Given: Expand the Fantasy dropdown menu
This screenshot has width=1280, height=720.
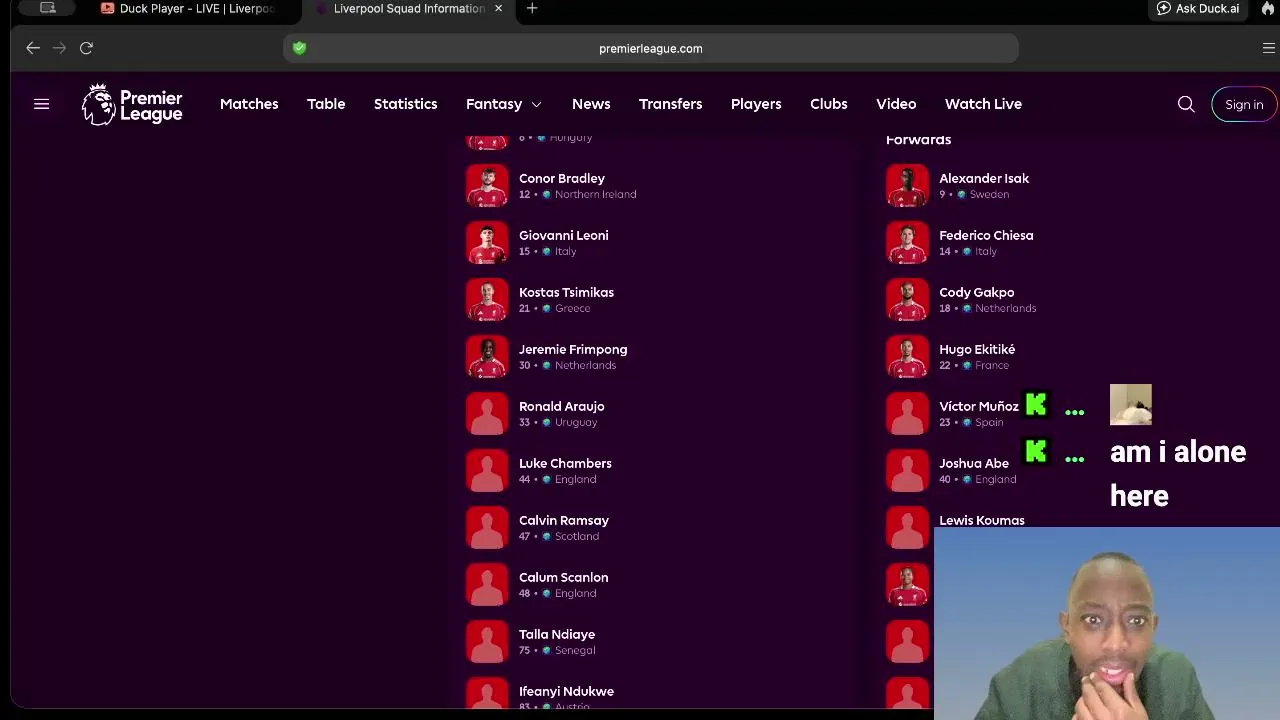Looking at the screenshot, I should click(503, 104).
